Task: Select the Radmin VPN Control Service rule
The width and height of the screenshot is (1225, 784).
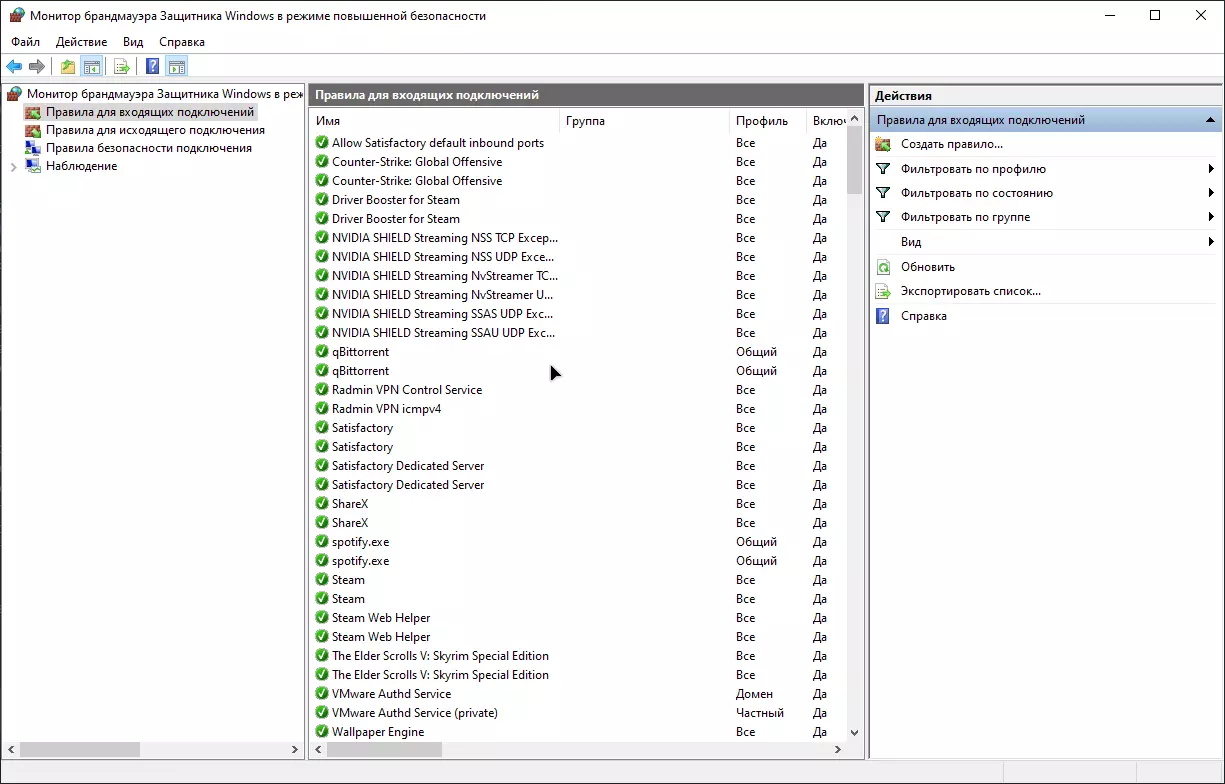Action: [x=407, y=390]
